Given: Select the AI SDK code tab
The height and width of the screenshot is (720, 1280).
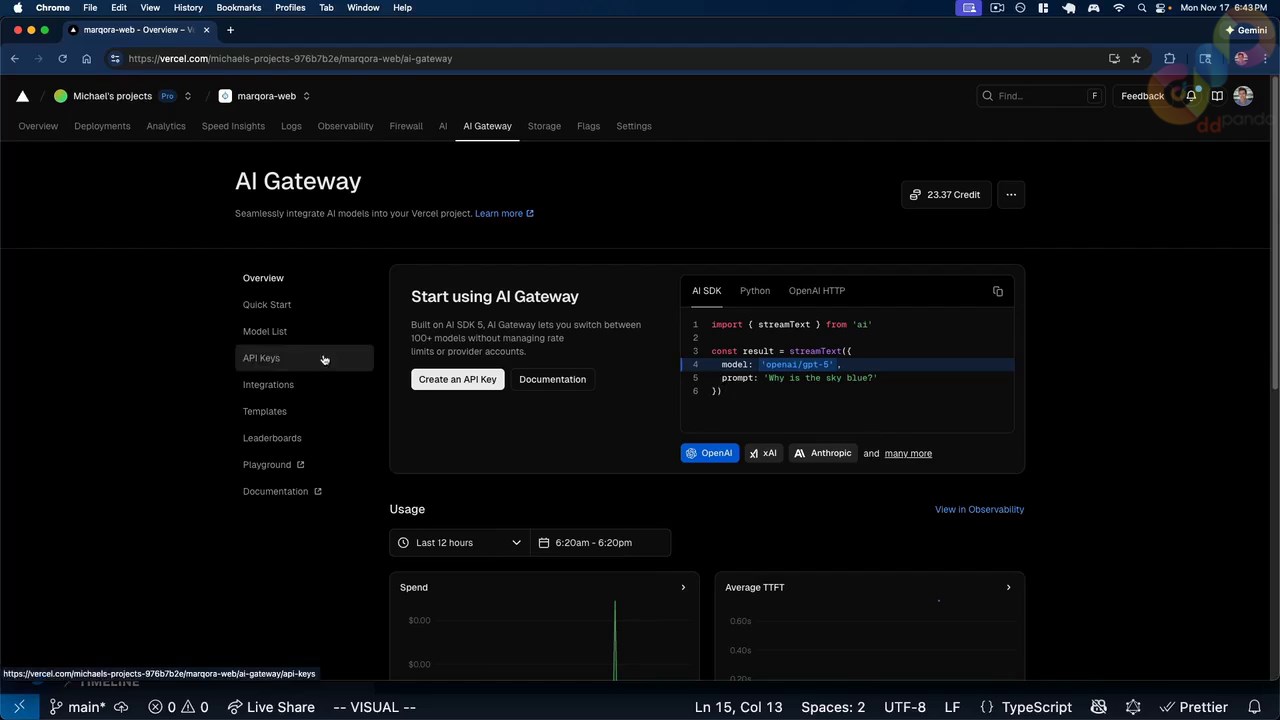Looking at the screenshot, I should (706, 291).
